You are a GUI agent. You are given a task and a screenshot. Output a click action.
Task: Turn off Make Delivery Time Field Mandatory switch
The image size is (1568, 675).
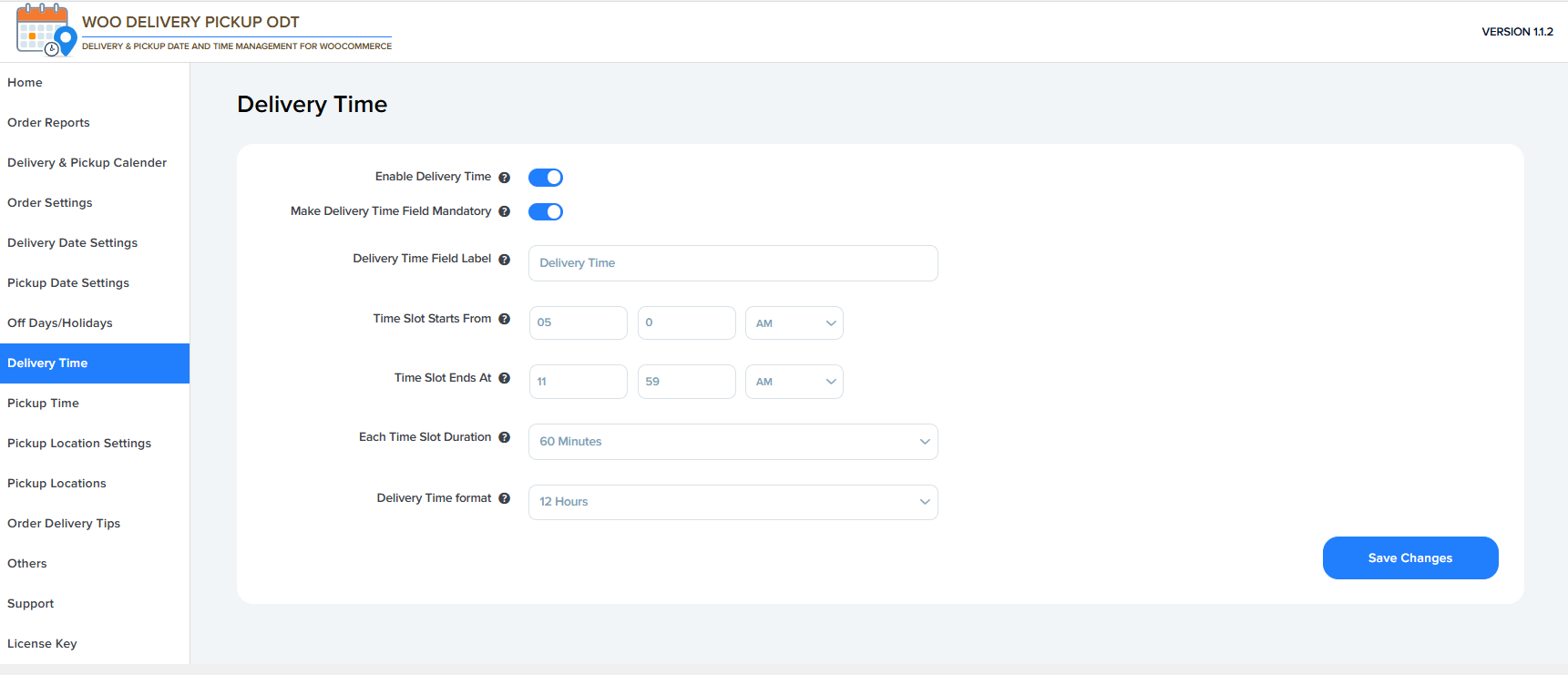546,212
